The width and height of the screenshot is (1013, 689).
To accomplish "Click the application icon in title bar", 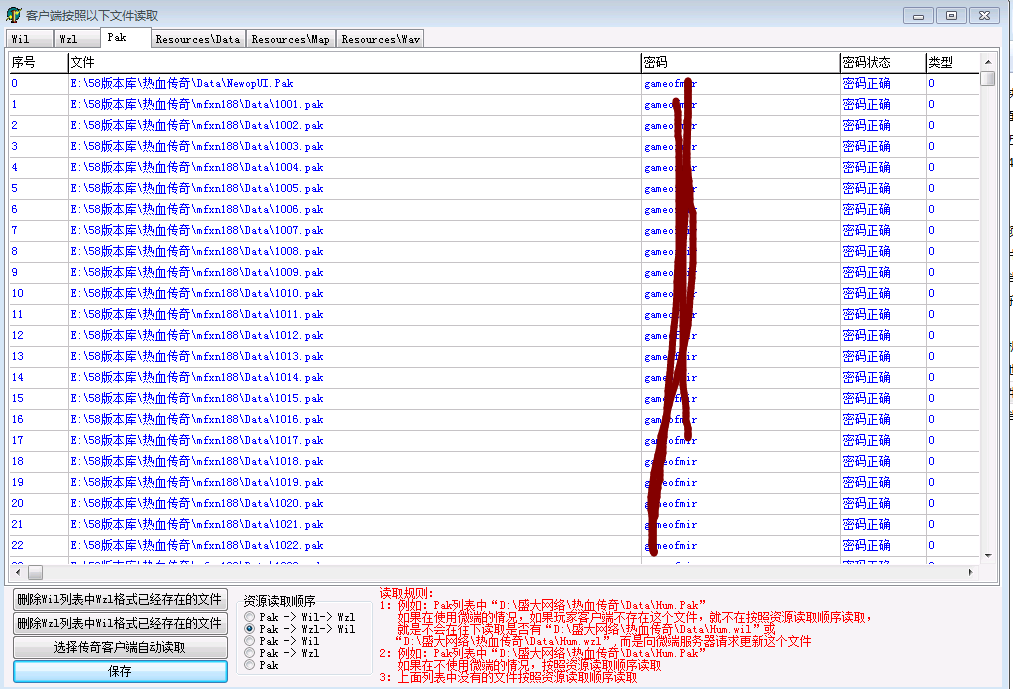I will click(x=13, y=15).
